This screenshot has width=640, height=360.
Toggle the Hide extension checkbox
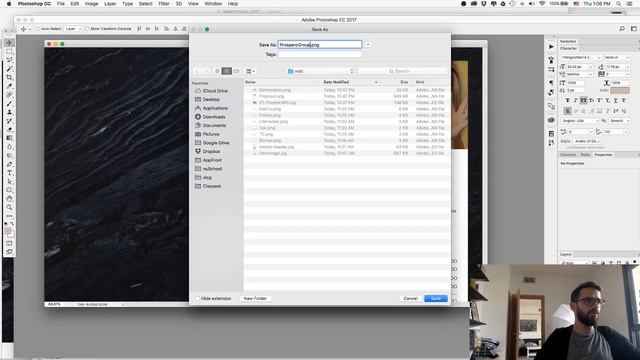coord(197,298)
